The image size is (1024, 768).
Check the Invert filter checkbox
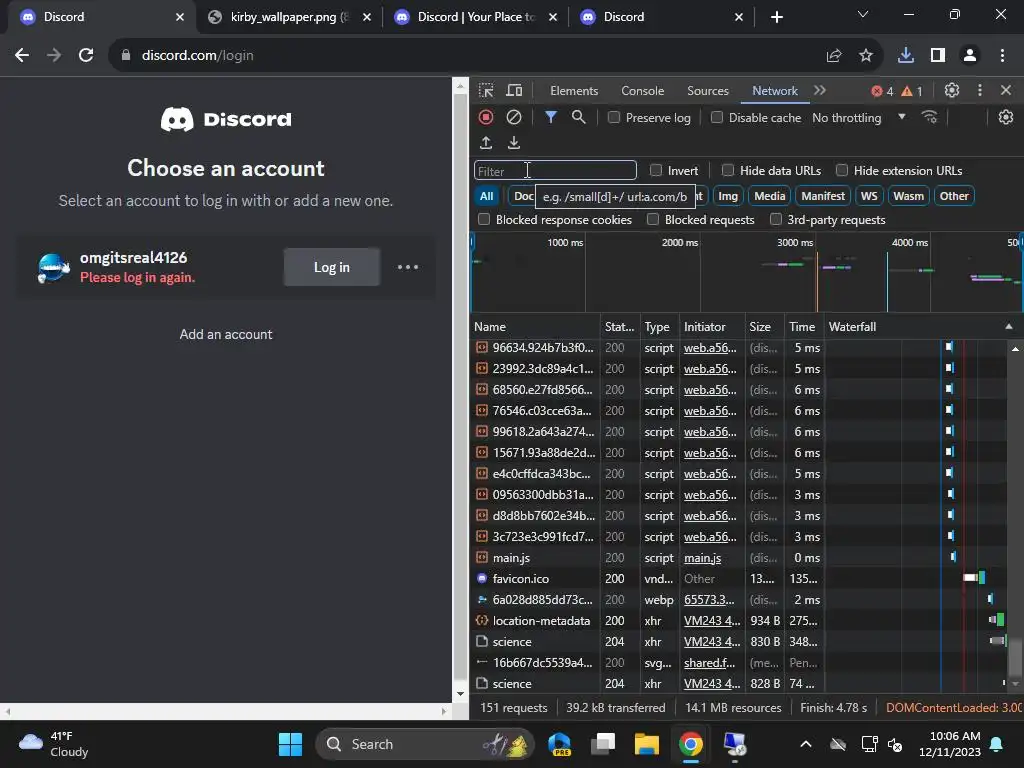[656, 170]
